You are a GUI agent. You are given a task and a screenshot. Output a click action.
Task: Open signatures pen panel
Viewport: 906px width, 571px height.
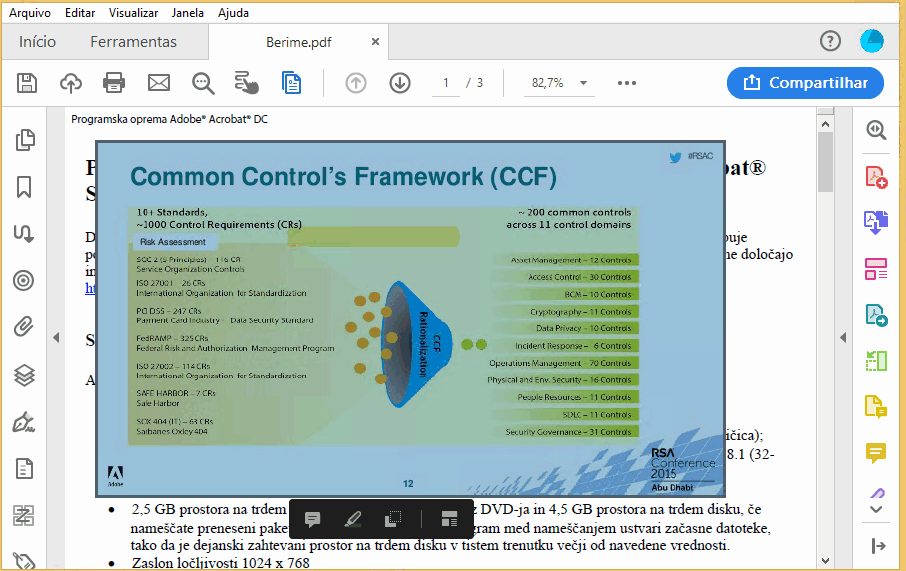coord(24,422)
